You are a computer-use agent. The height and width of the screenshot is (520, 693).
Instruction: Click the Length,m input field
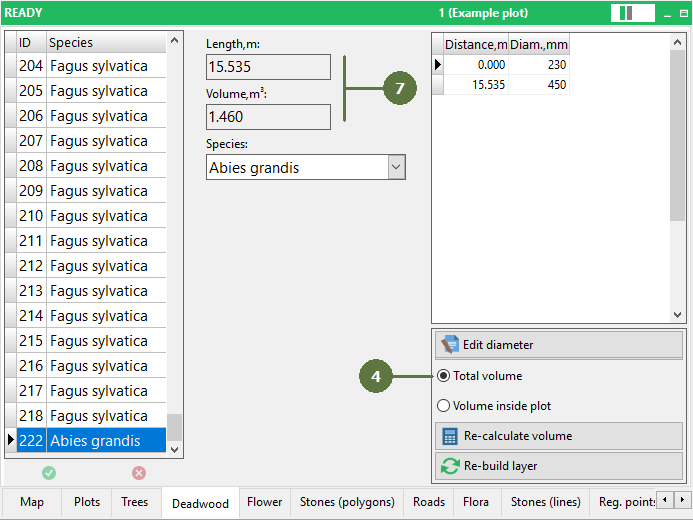[268, 67]
